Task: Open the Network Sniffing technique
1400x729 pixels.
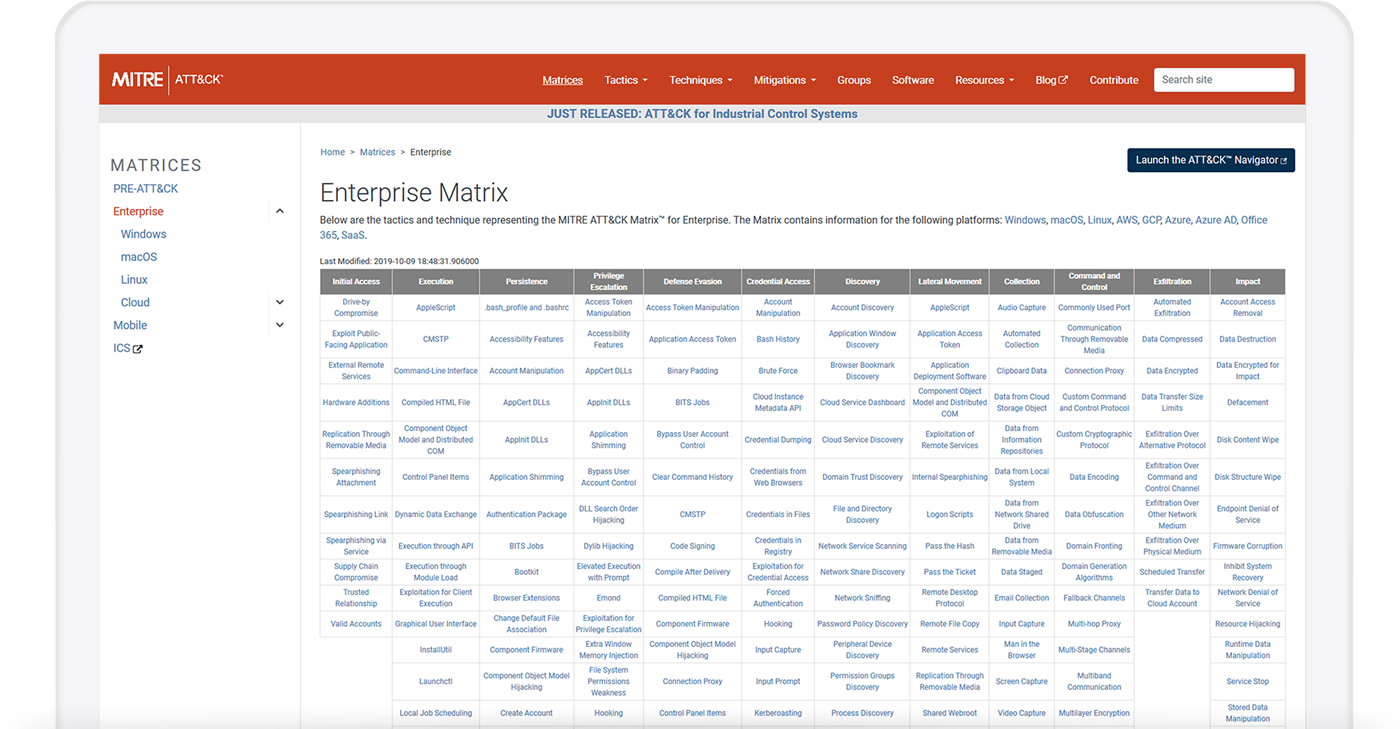Action: (x=862, y=598)
